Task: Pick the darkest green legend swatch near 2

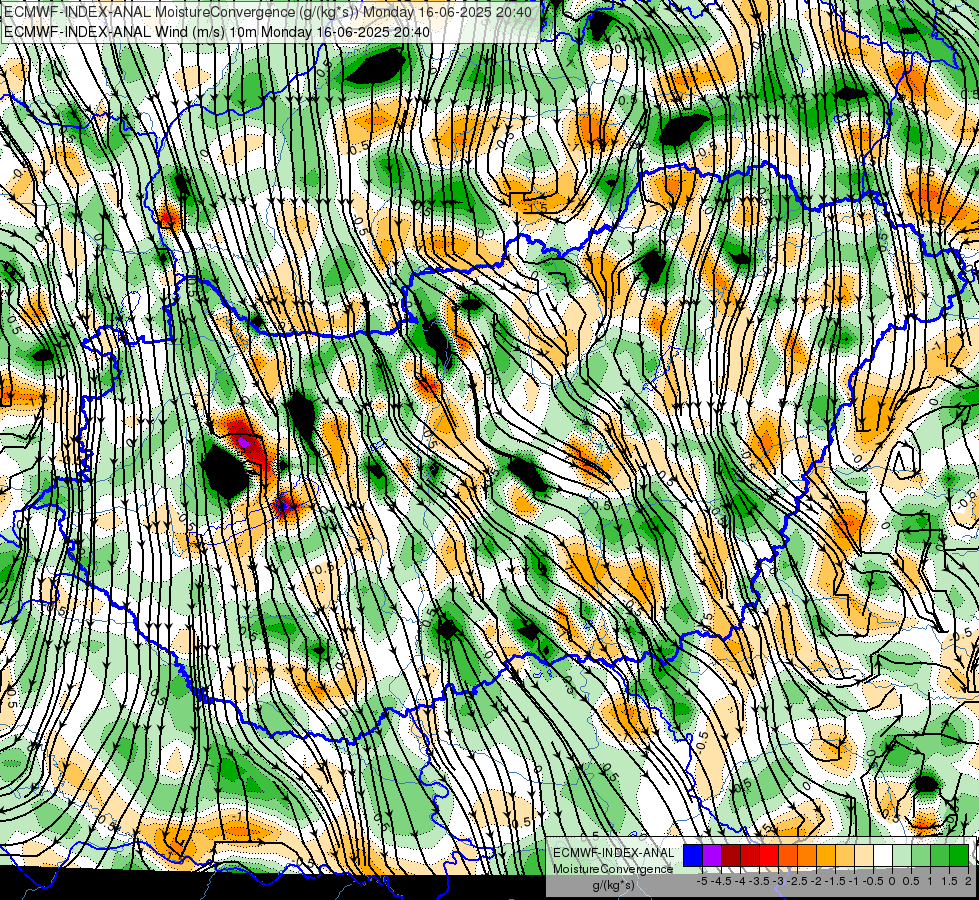Action: point(959,856)
